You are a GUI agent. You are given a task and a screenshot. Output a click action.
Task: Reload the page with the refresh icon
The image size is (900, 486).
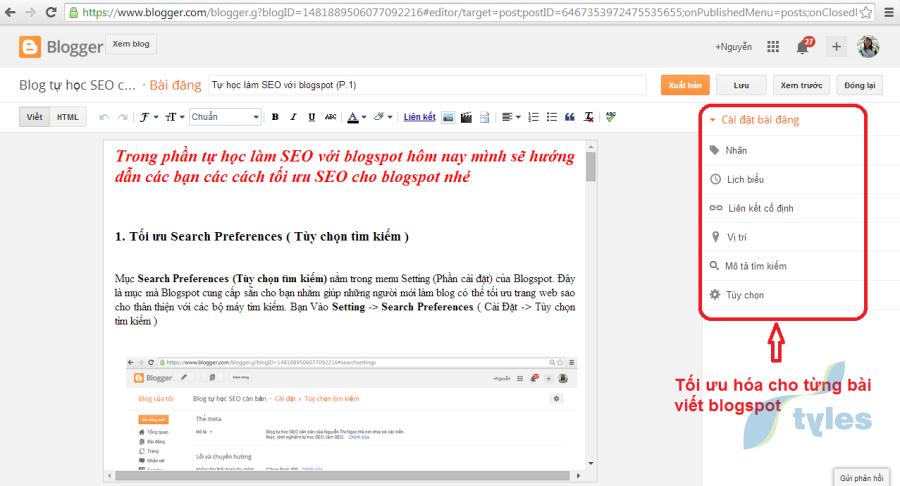pyautogui.click(x=51, y=12)
